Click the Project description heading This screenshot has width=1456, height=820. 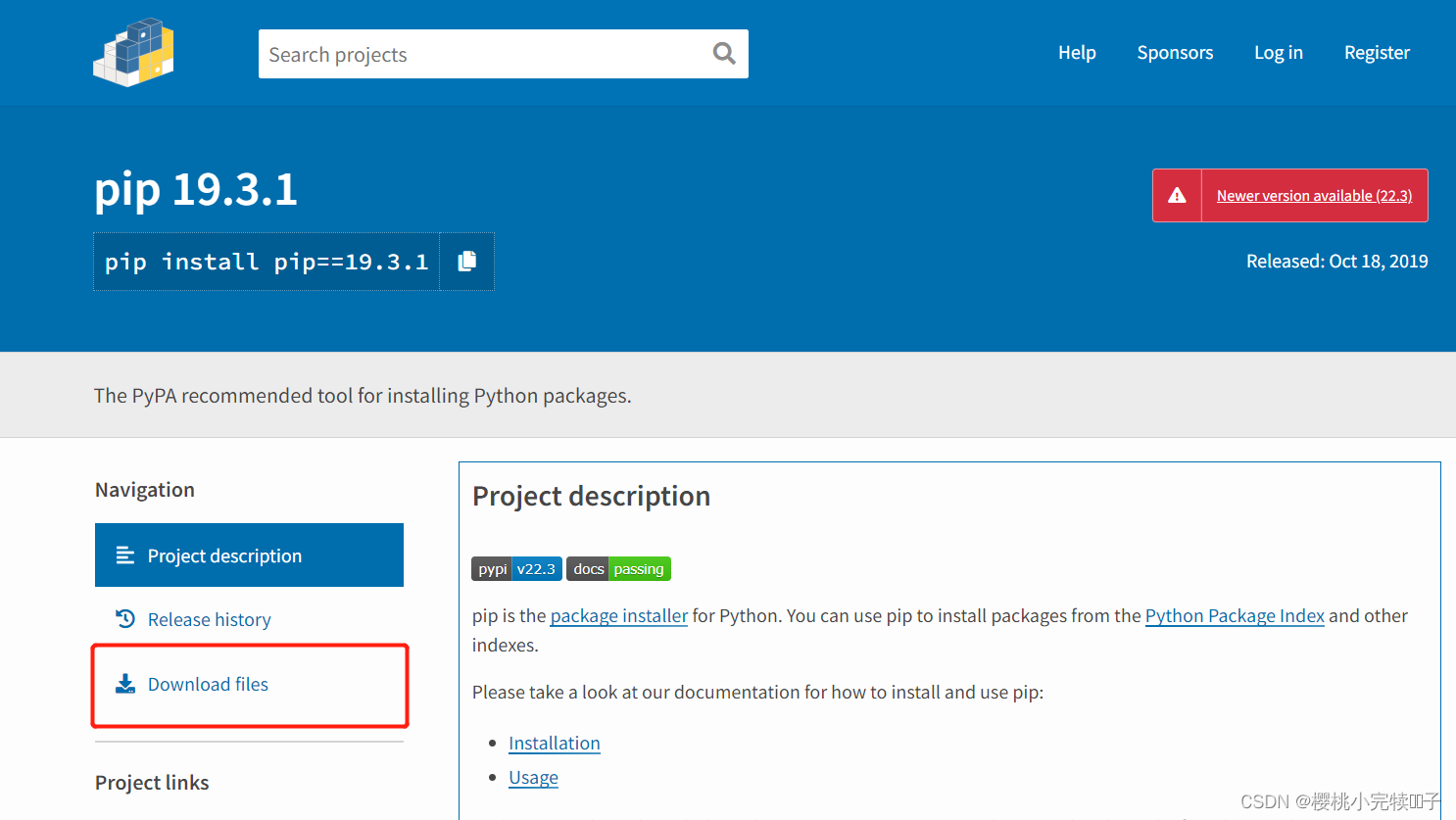(591, 496)
